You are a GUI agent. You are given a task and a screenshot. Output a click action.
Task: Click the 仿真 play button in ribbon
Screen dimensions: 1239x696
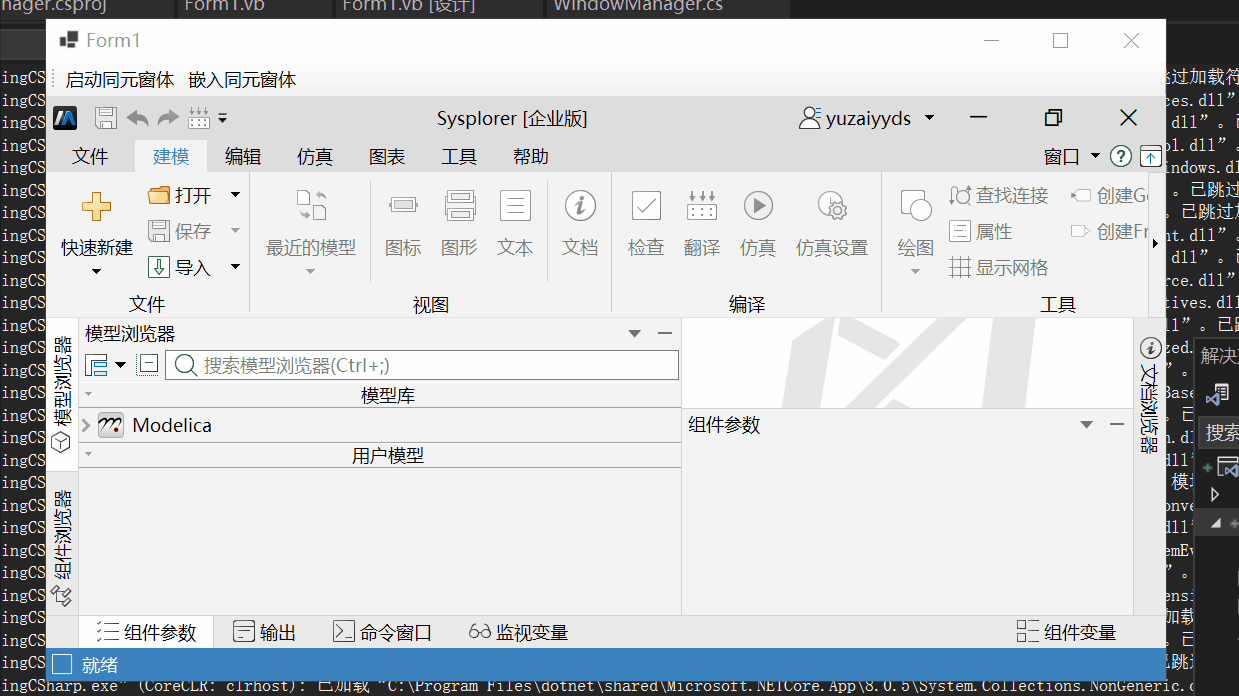[x=758, y=224]
